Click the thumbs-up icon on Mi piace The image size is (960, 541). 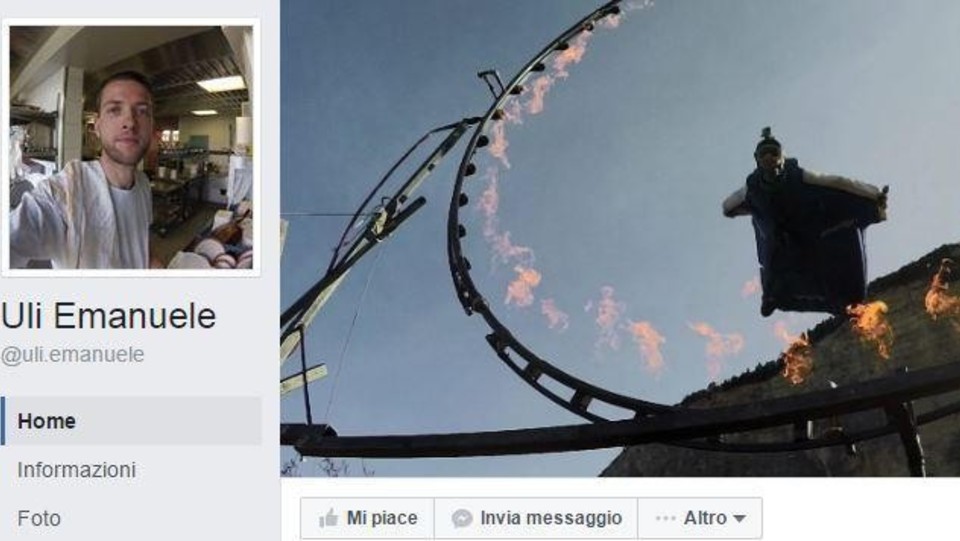[x=329, y=518]
